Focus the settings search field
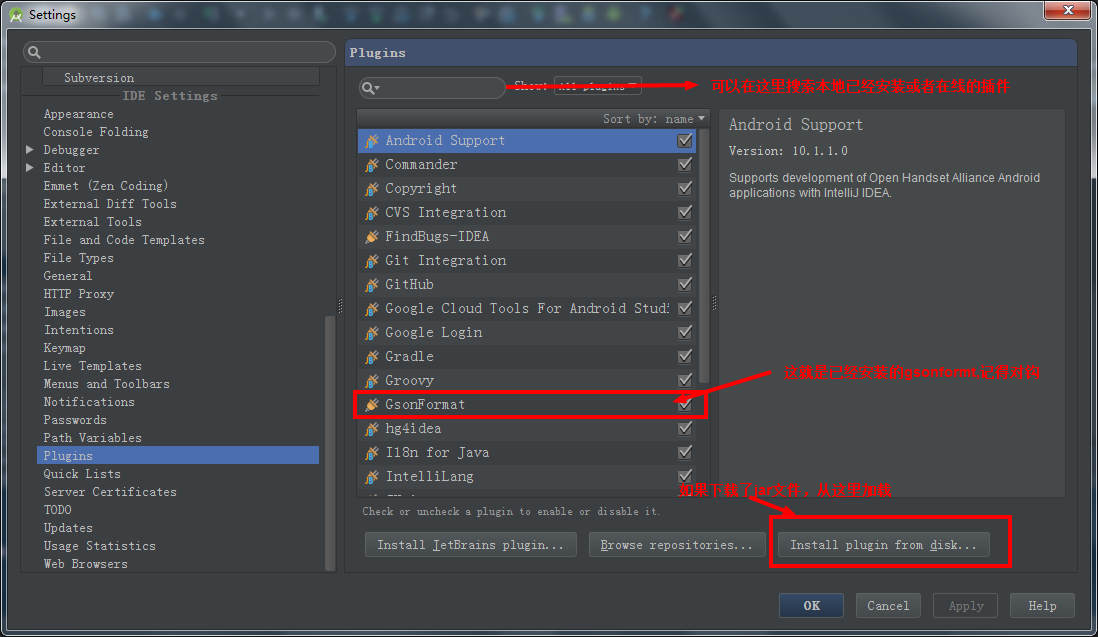The height and width of the screenshot is (637, 1098). [179, 52]
